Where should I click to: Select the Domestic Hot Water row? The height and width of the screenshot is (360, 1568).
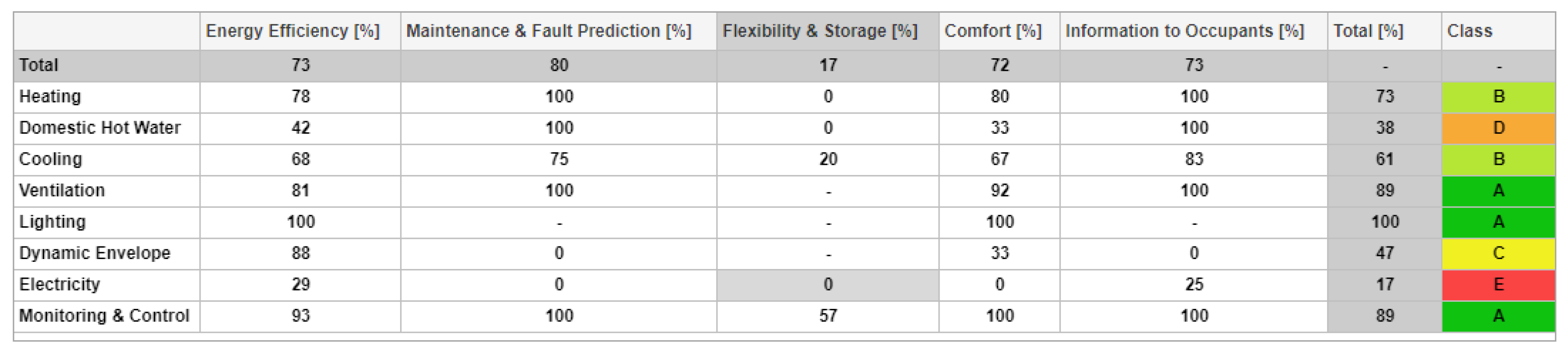[x=100, y=128]
